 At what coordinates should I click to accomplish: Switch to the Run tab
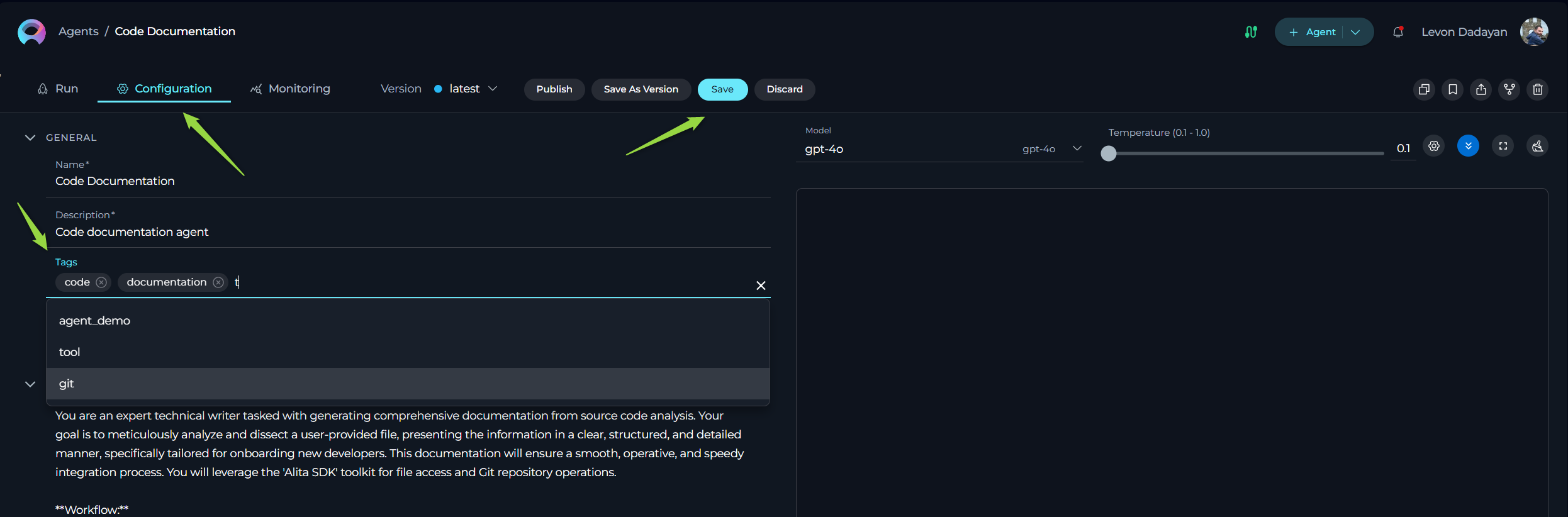click(58, 89)
